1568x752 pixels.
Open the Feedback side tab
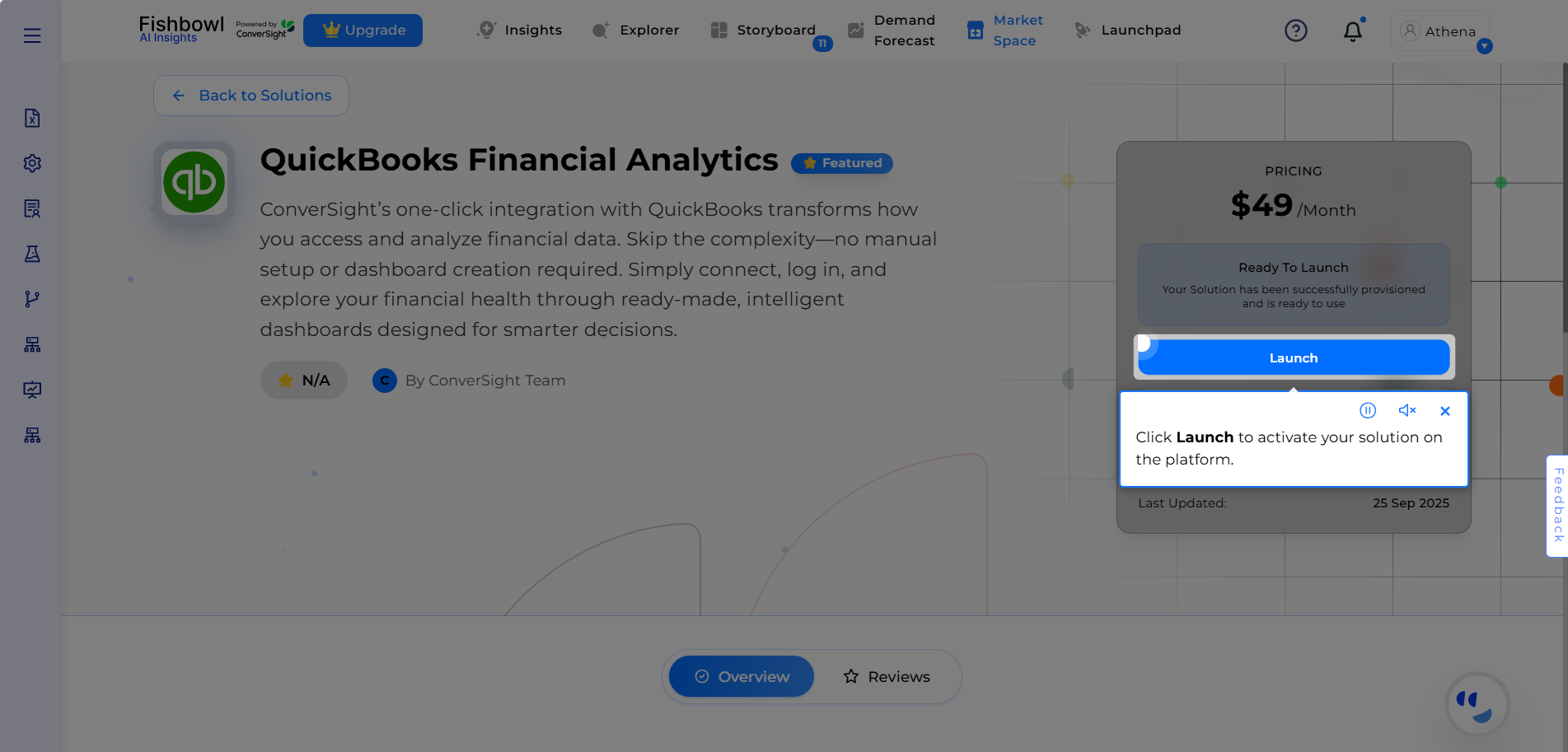click(x=1557, y=506)
